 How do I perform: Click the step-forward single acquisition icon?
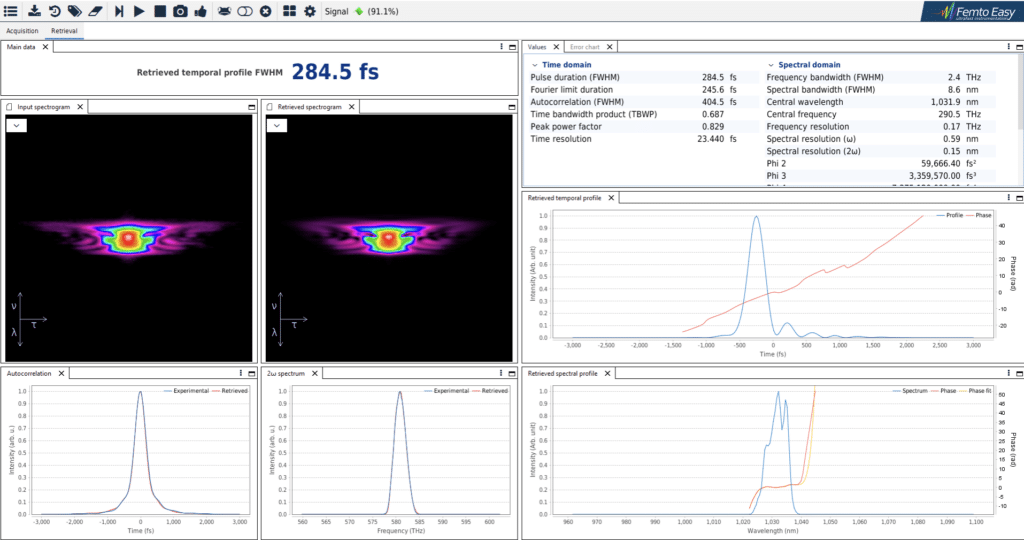pyautogui.click(x=119, y=11)
